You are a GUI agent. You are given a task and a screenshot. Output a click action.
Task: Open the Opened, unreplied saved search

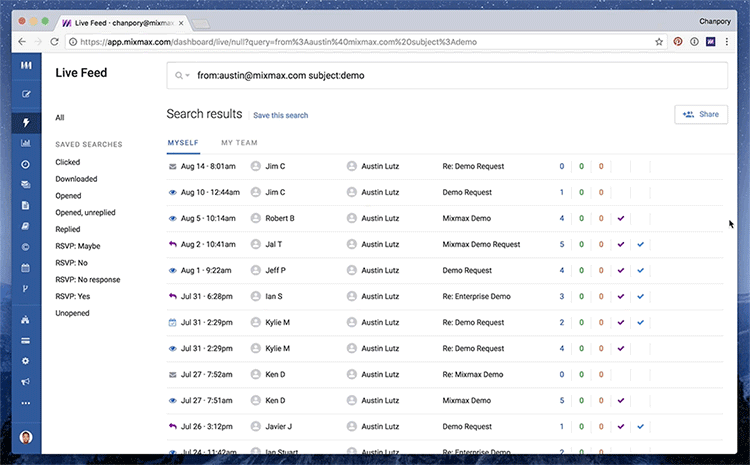pyautogui.click(x=85, y=212)
